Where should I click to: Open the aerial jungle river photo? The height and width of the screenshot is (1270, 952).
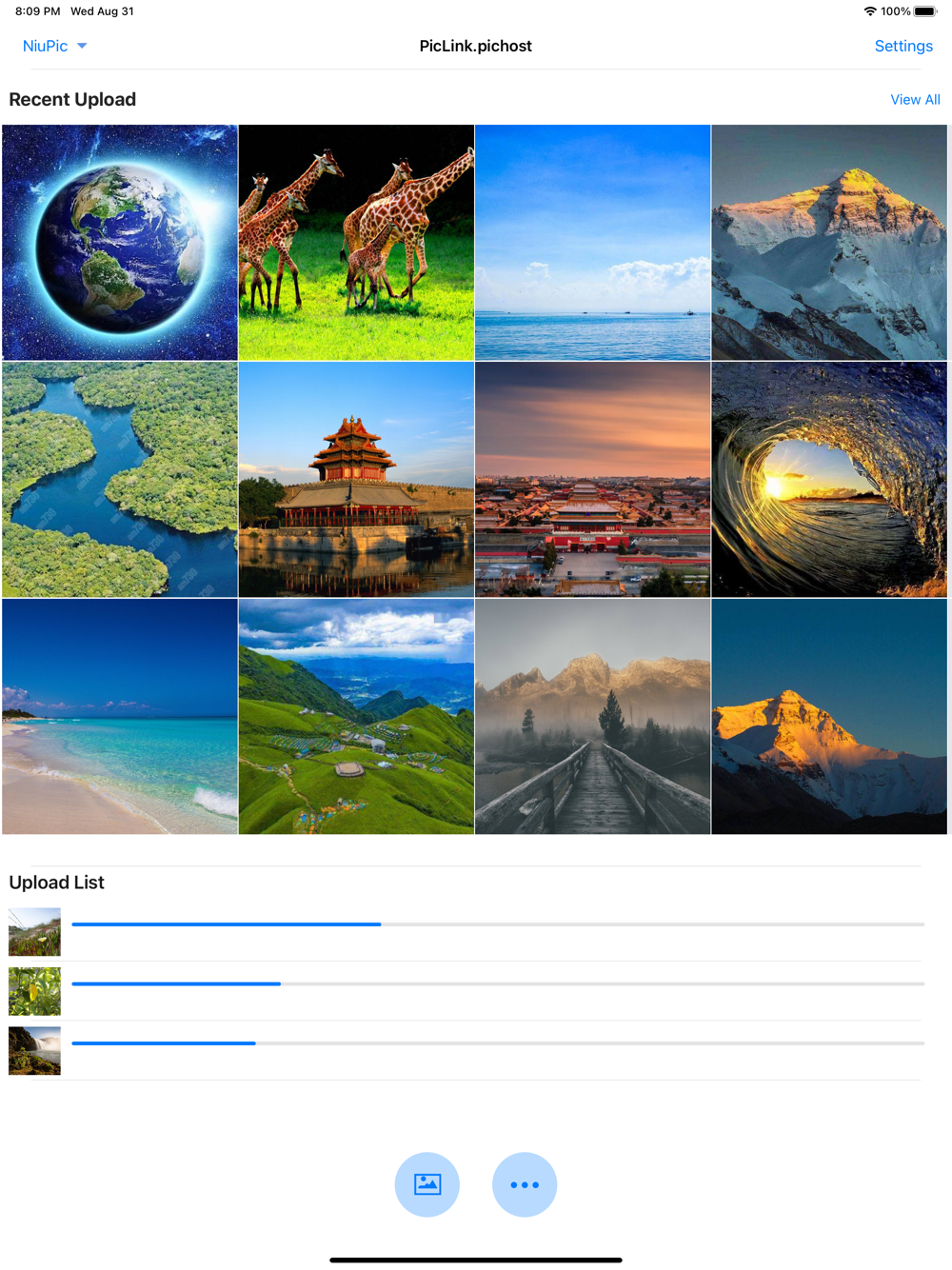(x=120, y=480)
